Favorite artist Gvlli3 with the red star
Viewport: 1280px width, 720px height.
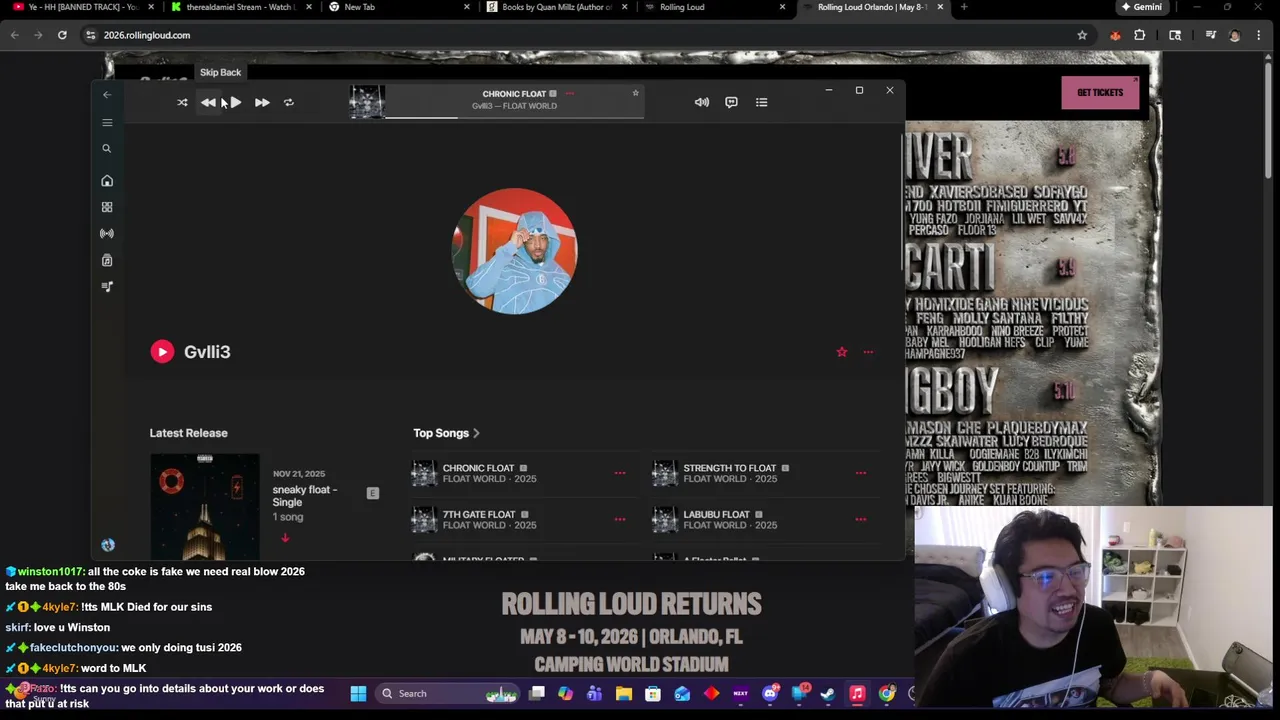(841, 352)
